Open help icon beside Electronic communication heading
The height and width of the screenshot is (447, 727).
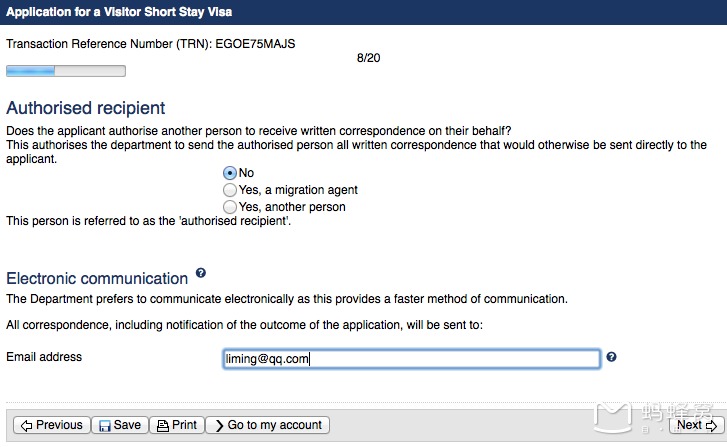pyautogui.click(x=201, y=273)
